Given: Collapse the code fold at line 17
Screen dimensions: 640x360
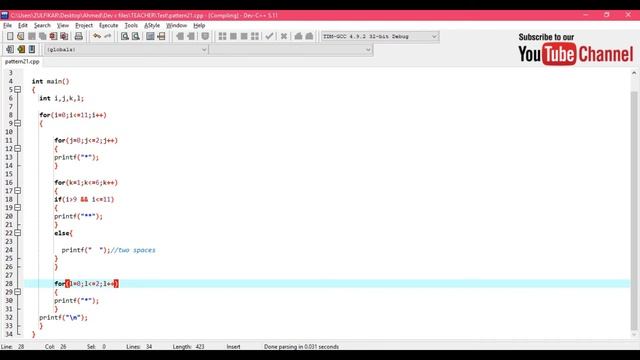Looking at the screenshot, I should click(18, 191).
